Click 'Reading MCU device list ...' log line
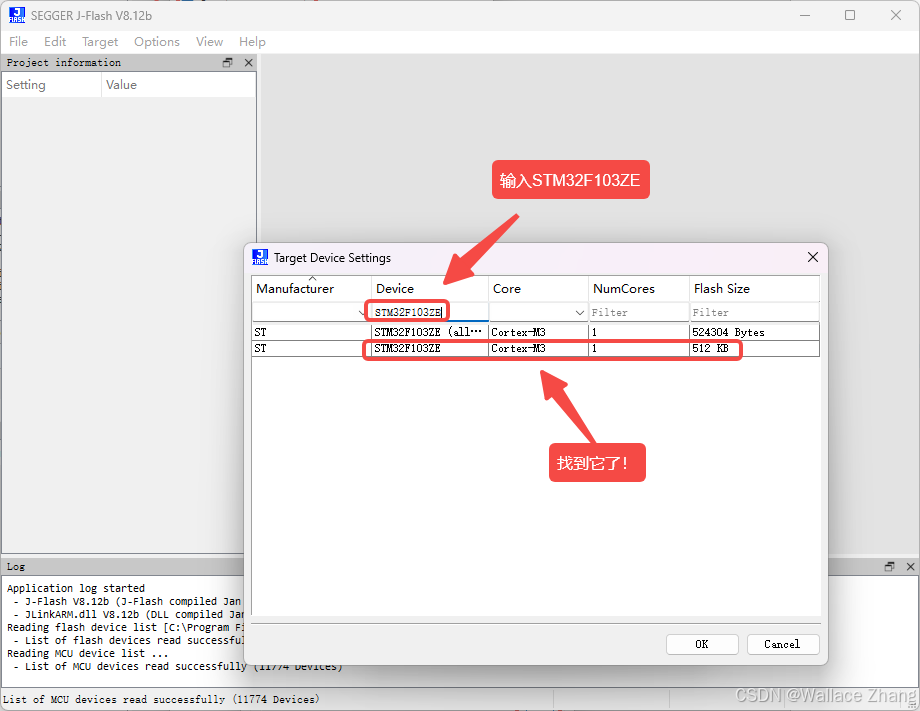Viewport: 920px width, 711px height. point(87,653)
